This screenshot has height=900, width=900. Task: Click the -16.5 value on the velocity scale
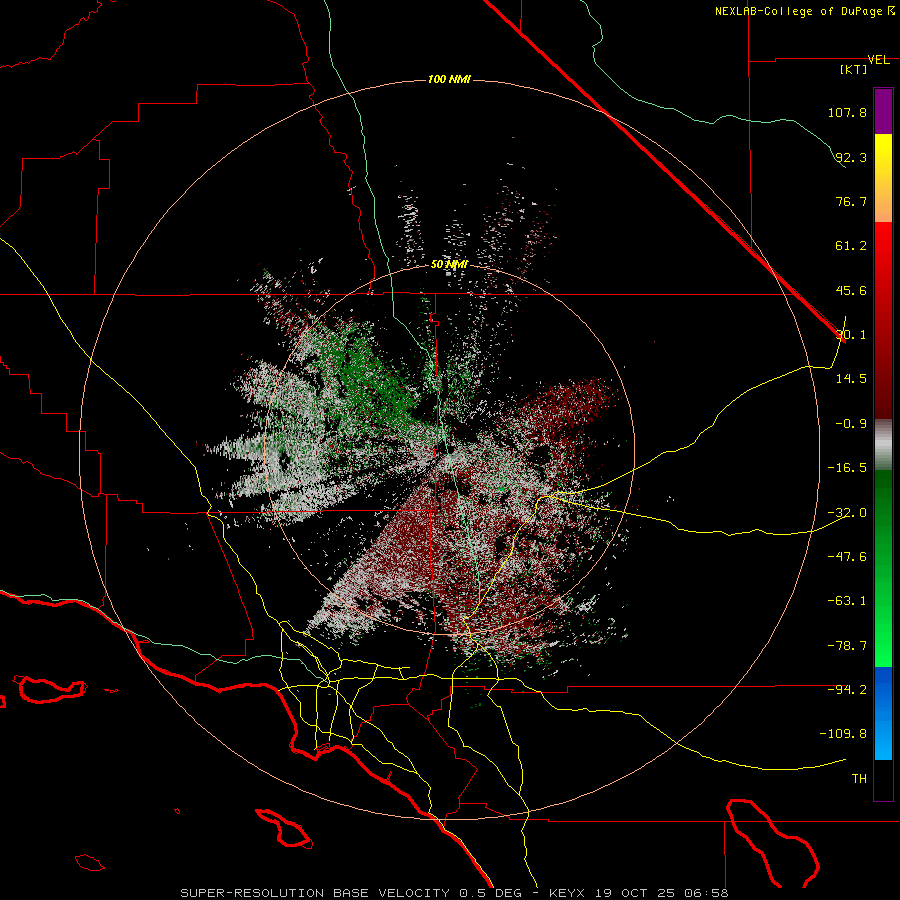point(847,468)
